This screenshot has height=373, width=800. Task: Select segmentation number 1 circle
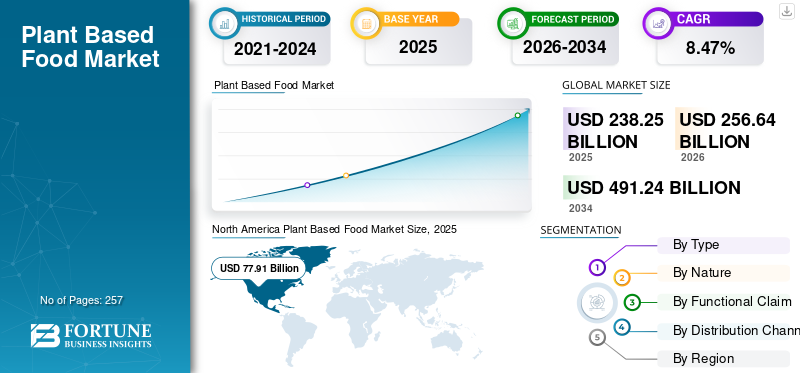pyautogui.click(x=597, y=267)
